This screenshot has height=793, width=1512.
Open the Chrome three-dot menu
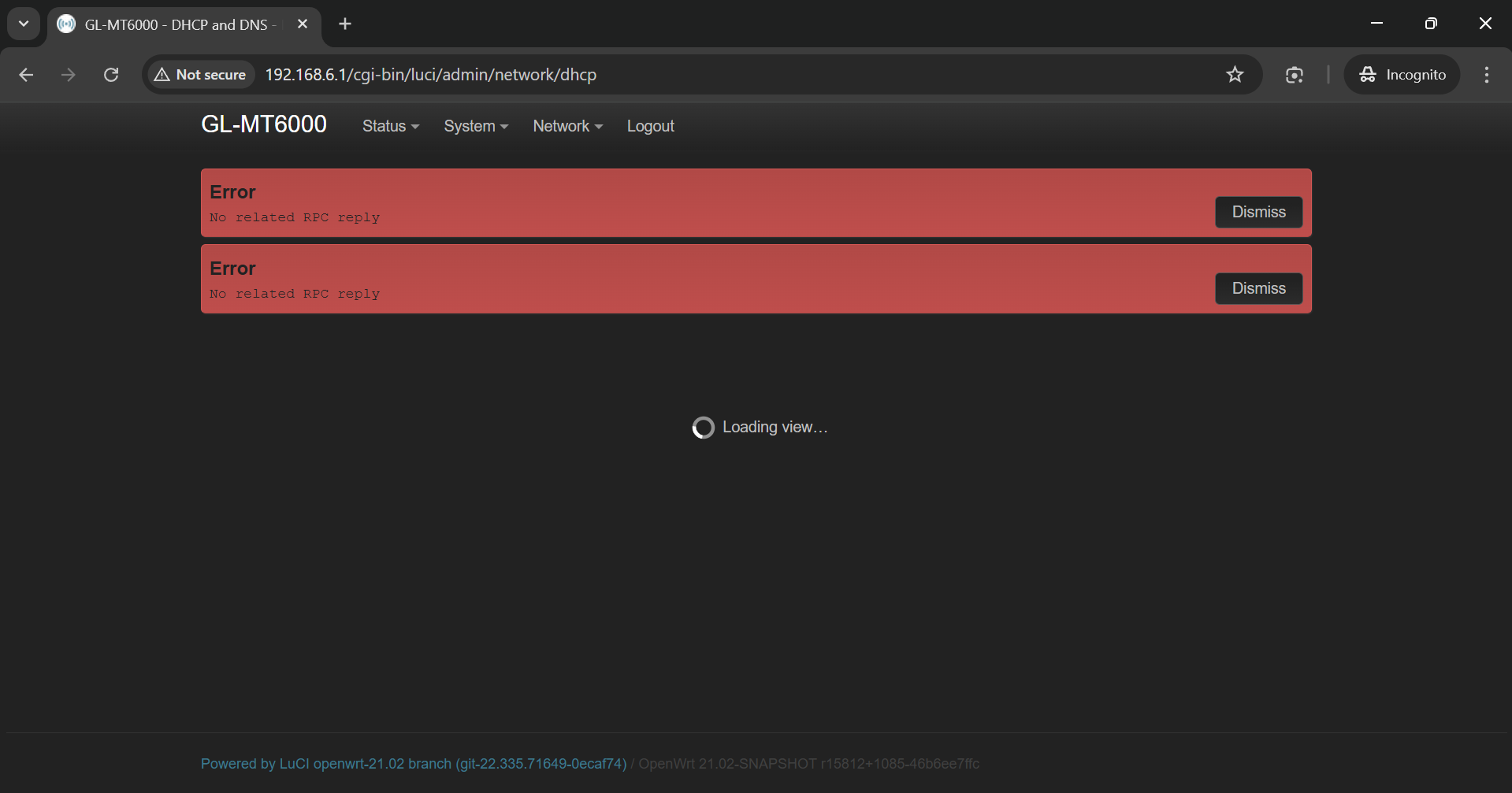tap(1487, 75)
